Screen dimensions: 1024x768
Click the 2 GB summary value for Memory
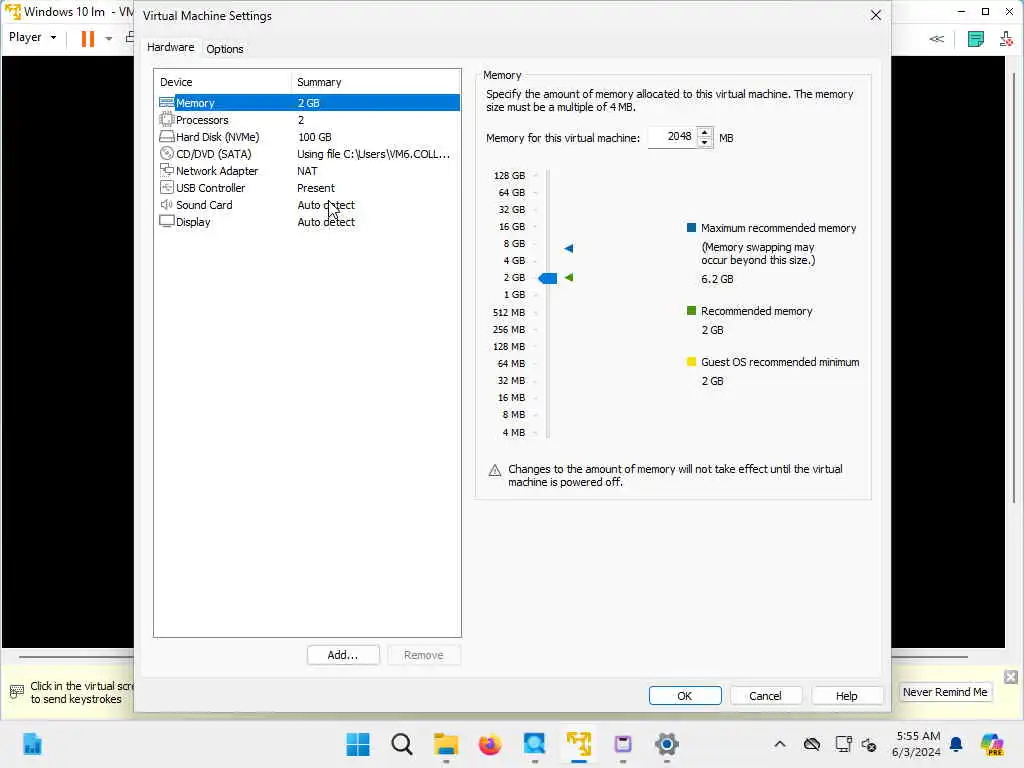click(x=308, y=103)
